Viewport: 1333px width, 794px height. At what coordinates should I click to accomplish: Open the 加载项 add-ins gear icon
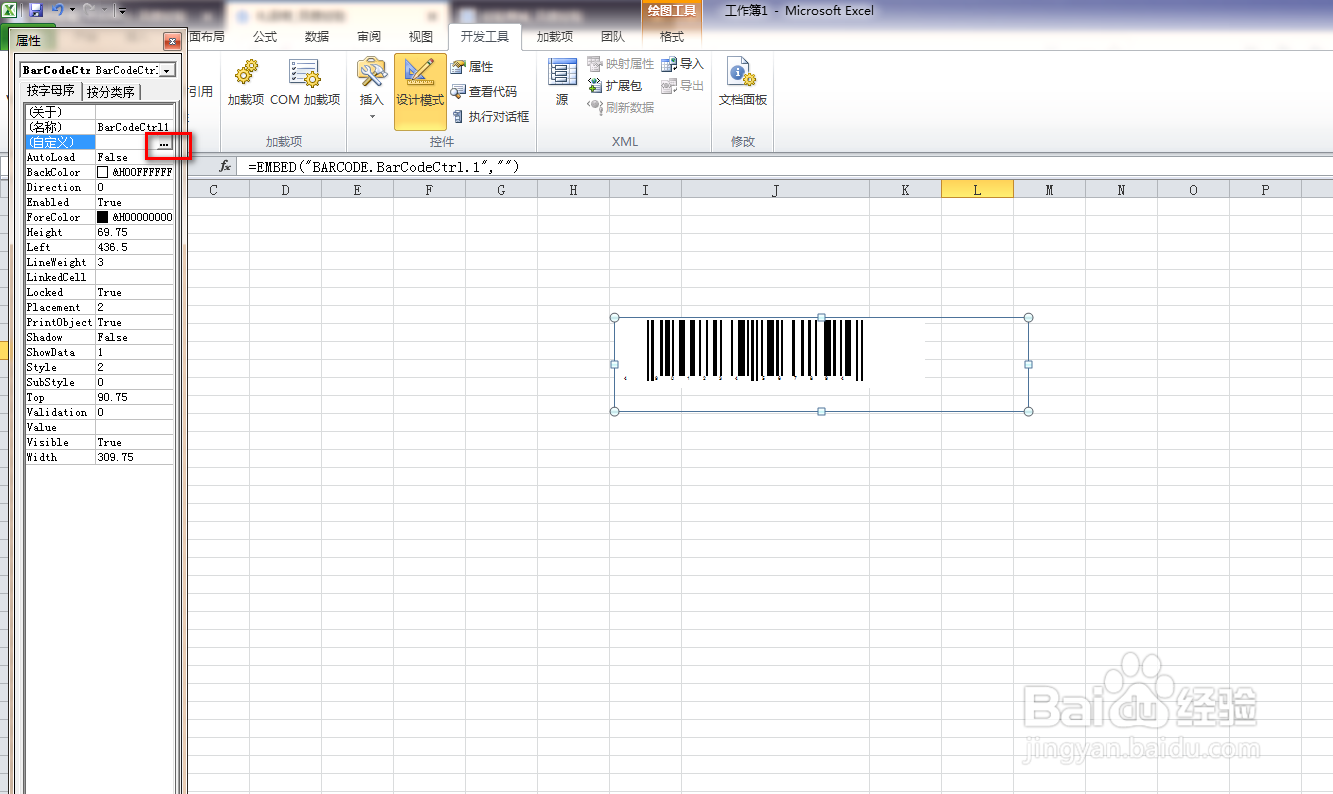(x=245, y=82)
